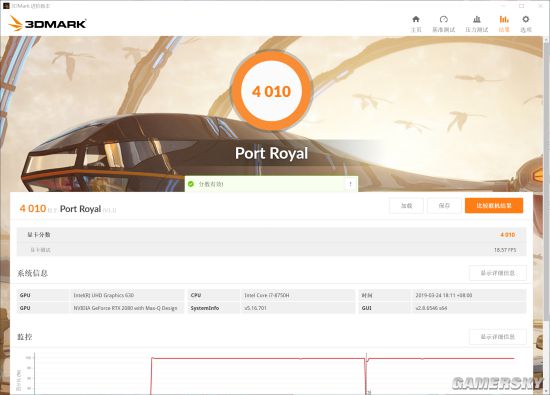Click the 3DMark app icon in title bar

click(x=6, y=6)
